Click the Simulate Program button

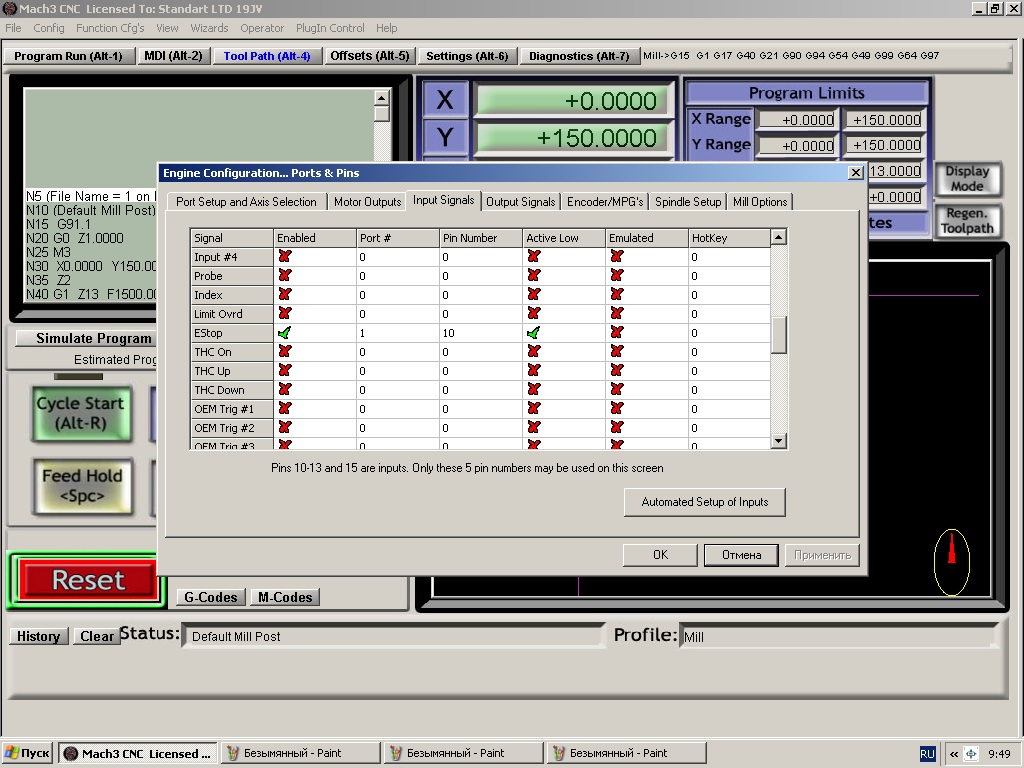85,338
